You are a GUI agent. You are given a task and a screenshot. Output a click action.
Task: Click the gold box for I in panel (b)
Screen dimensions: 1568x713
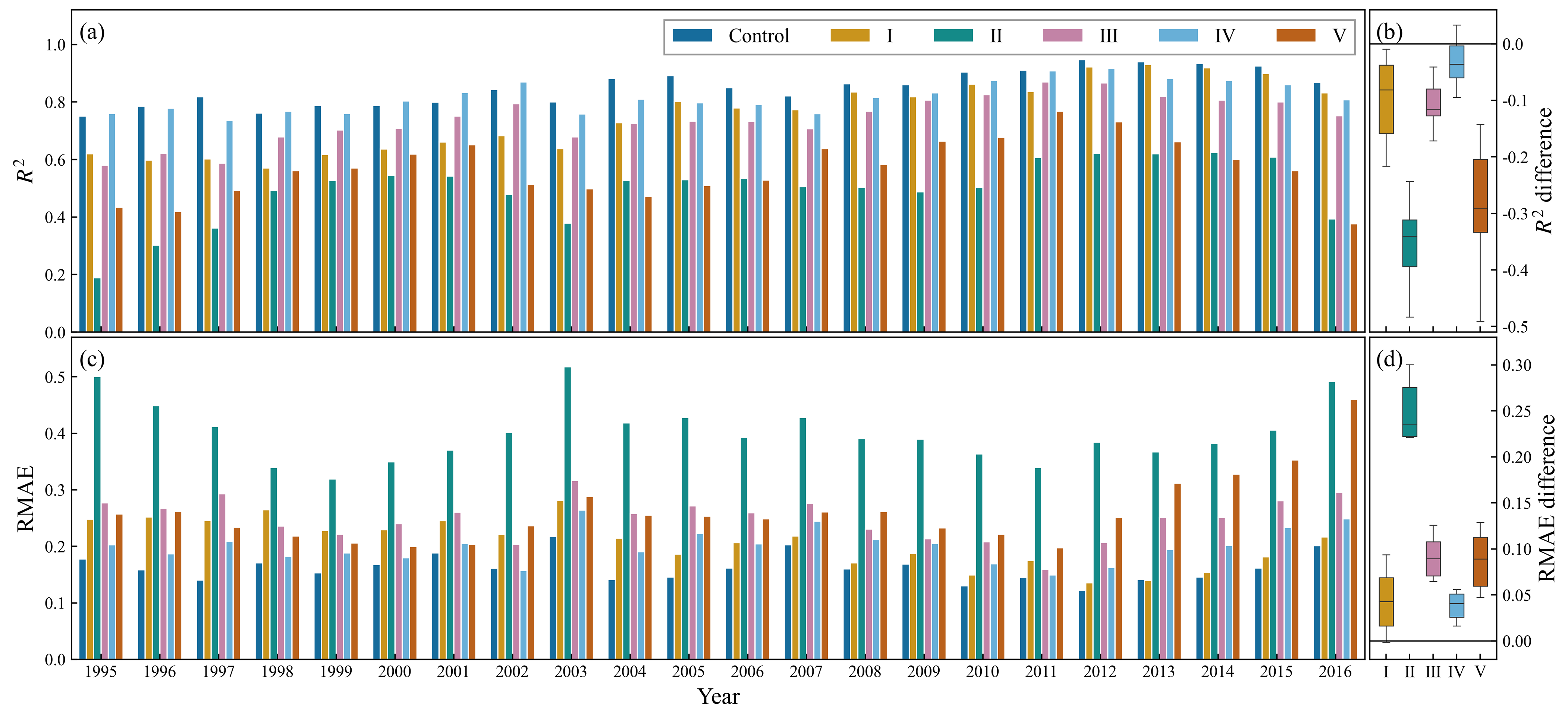[1386, 99]
